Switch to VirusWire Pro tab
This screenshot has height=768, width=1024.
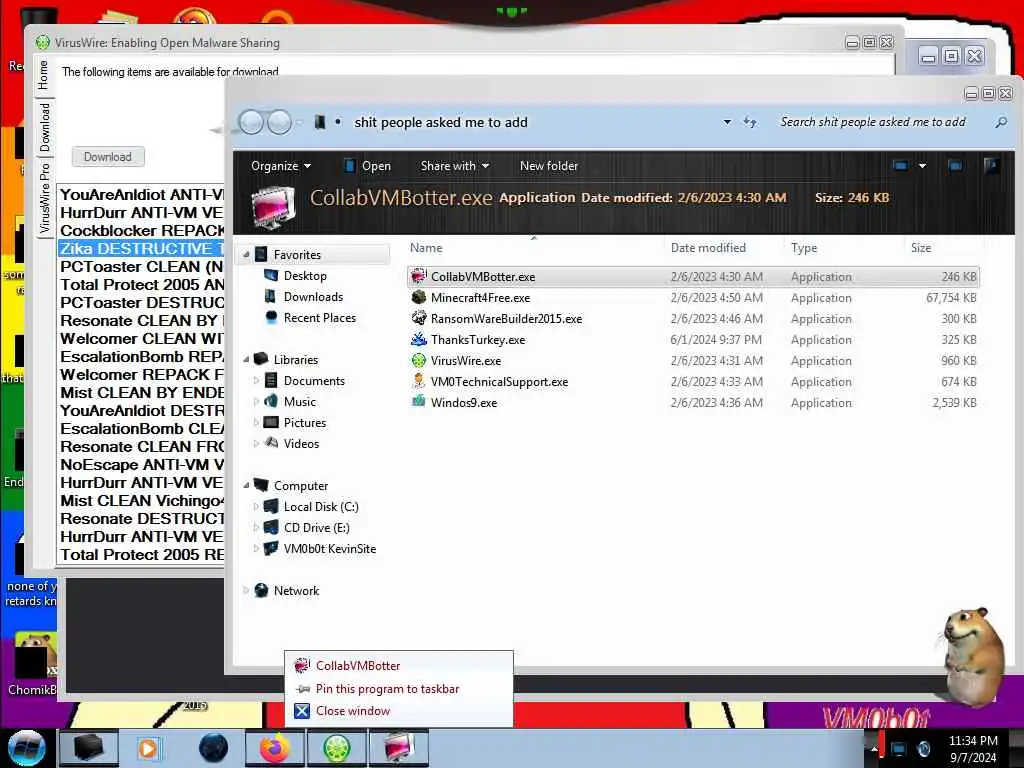coord(44,198)
